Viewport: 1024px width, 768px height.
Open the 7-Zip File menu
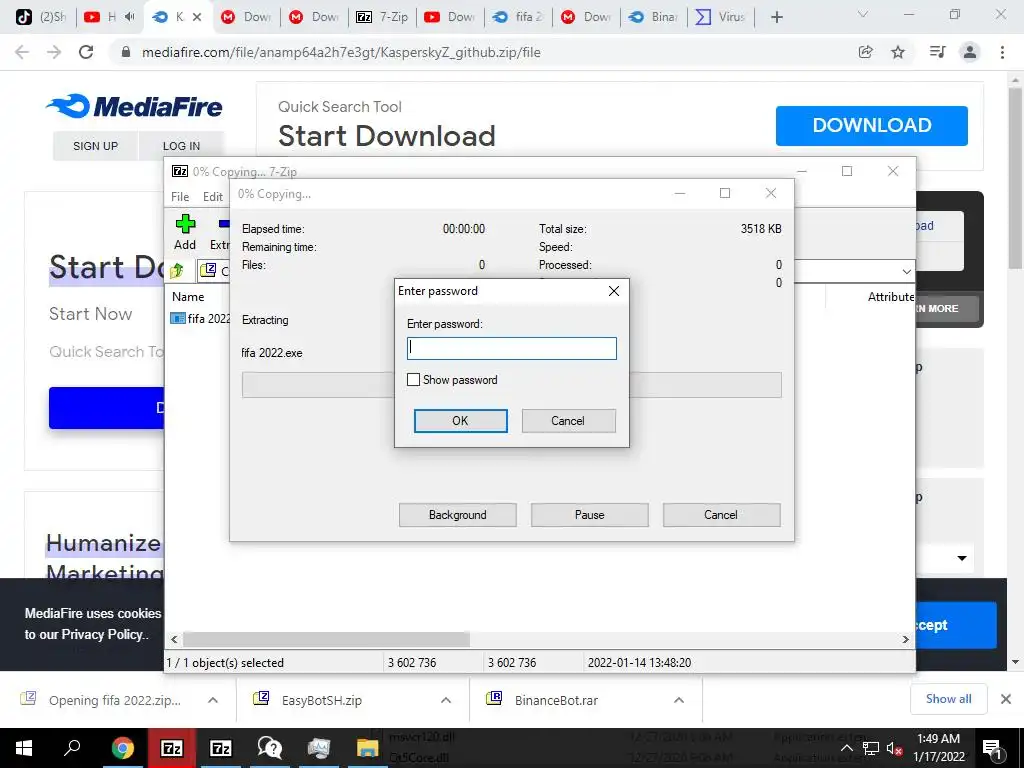point(180,197)
